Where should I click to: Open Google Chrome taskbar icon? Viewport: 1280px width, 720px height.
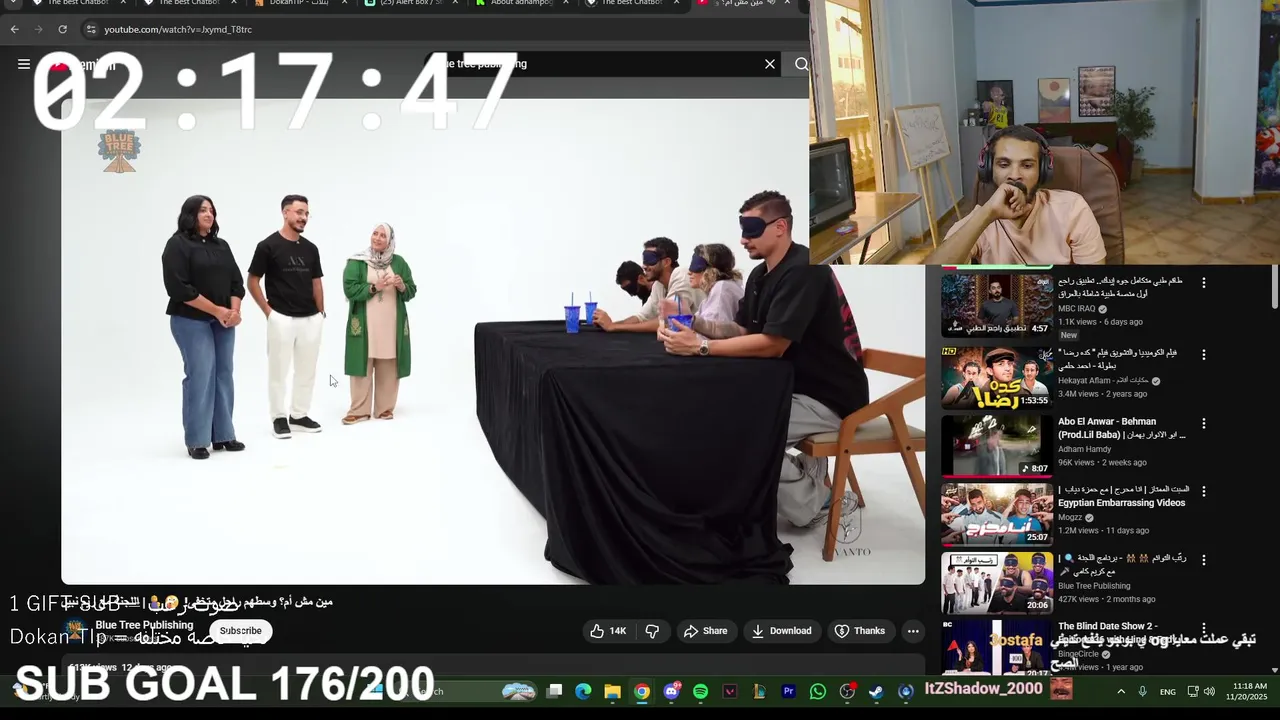tap(642, 691)
